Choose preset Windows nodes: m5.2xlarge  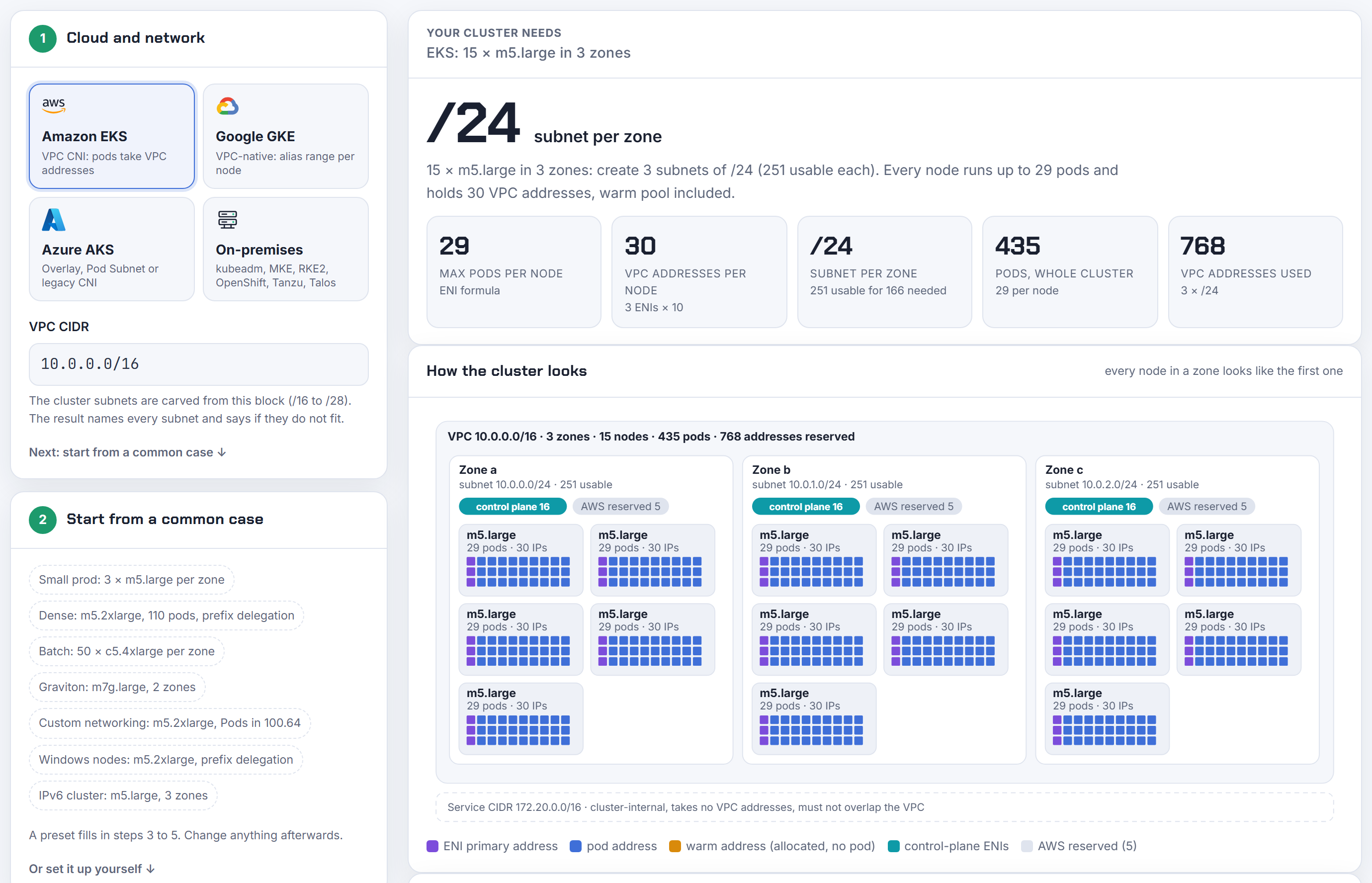[166, 760]
